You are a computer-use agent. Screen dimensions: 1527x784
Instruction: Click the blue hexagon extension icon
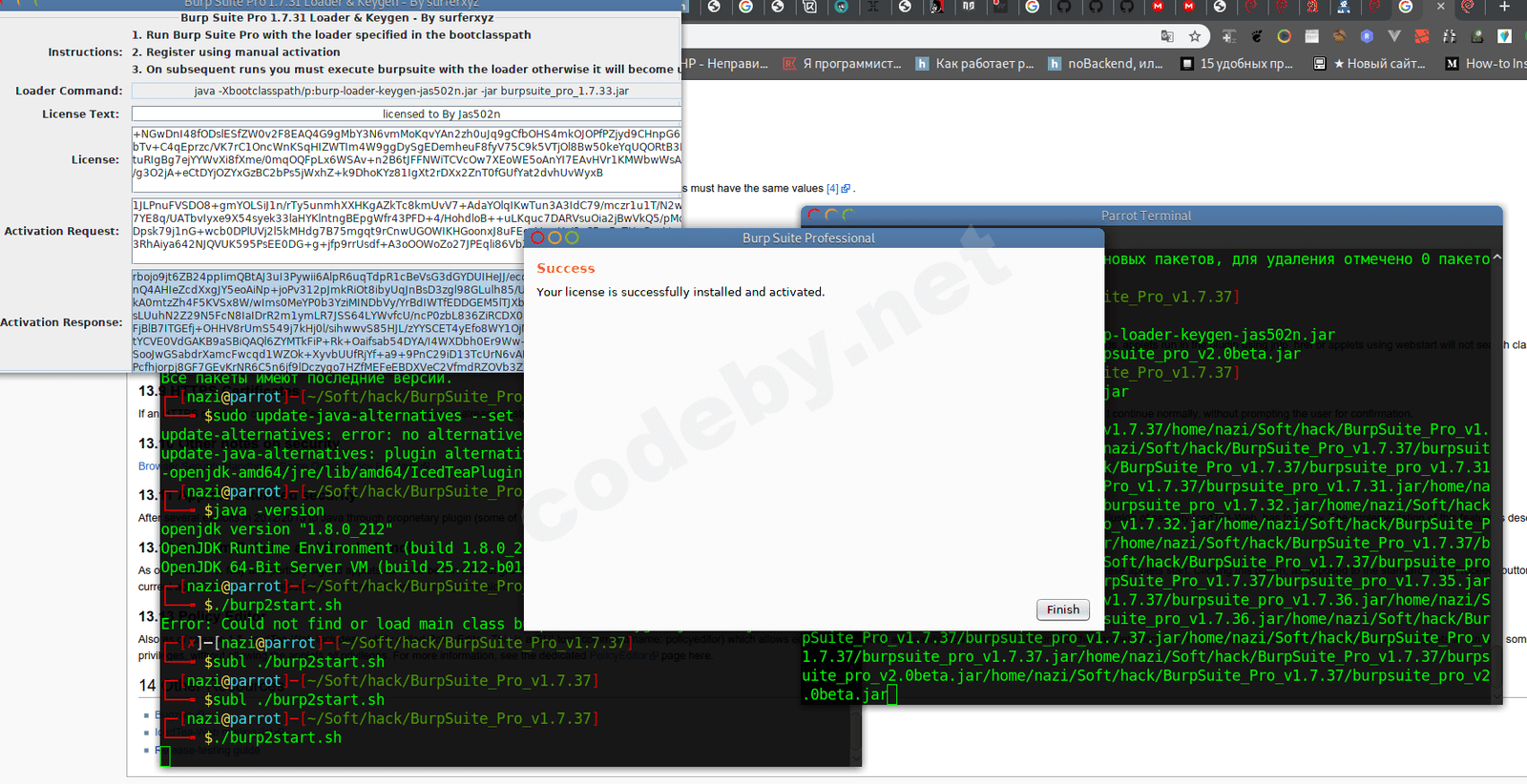tap(1367, 36)
